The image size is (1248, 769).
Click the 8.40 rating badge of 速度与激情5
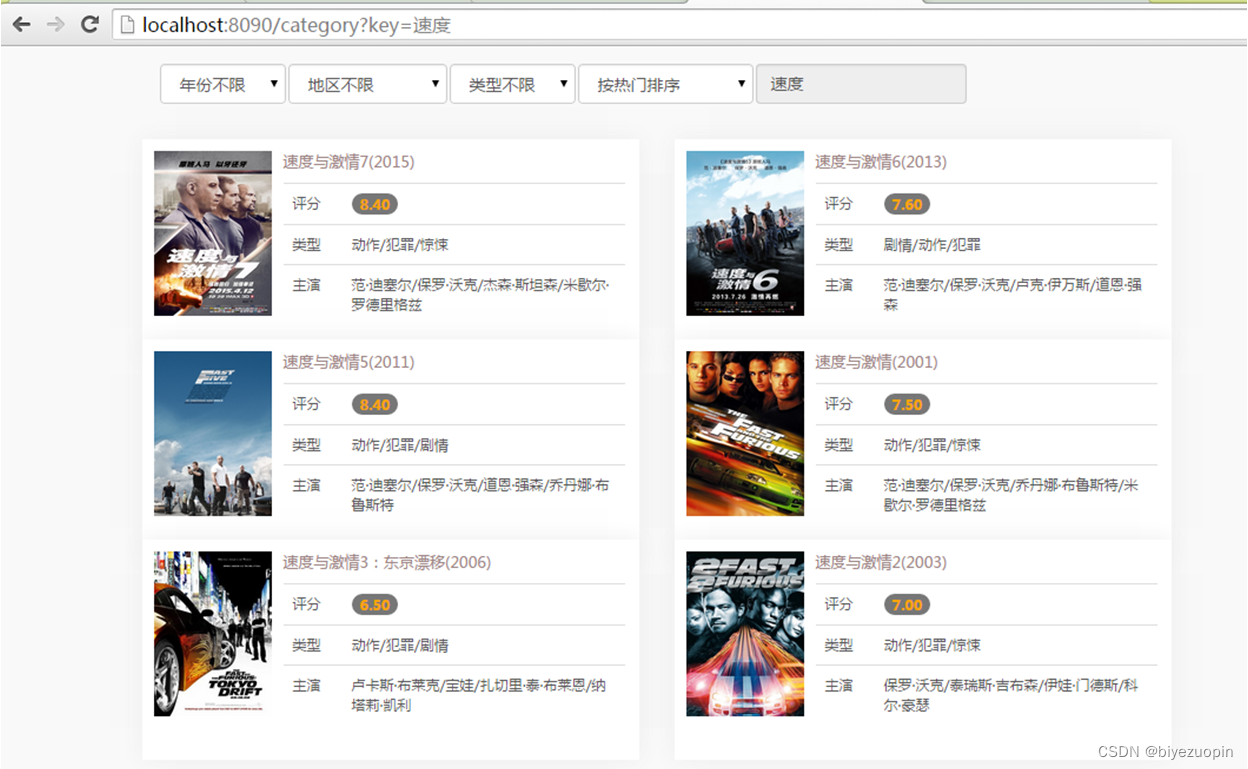click(375, 405)
